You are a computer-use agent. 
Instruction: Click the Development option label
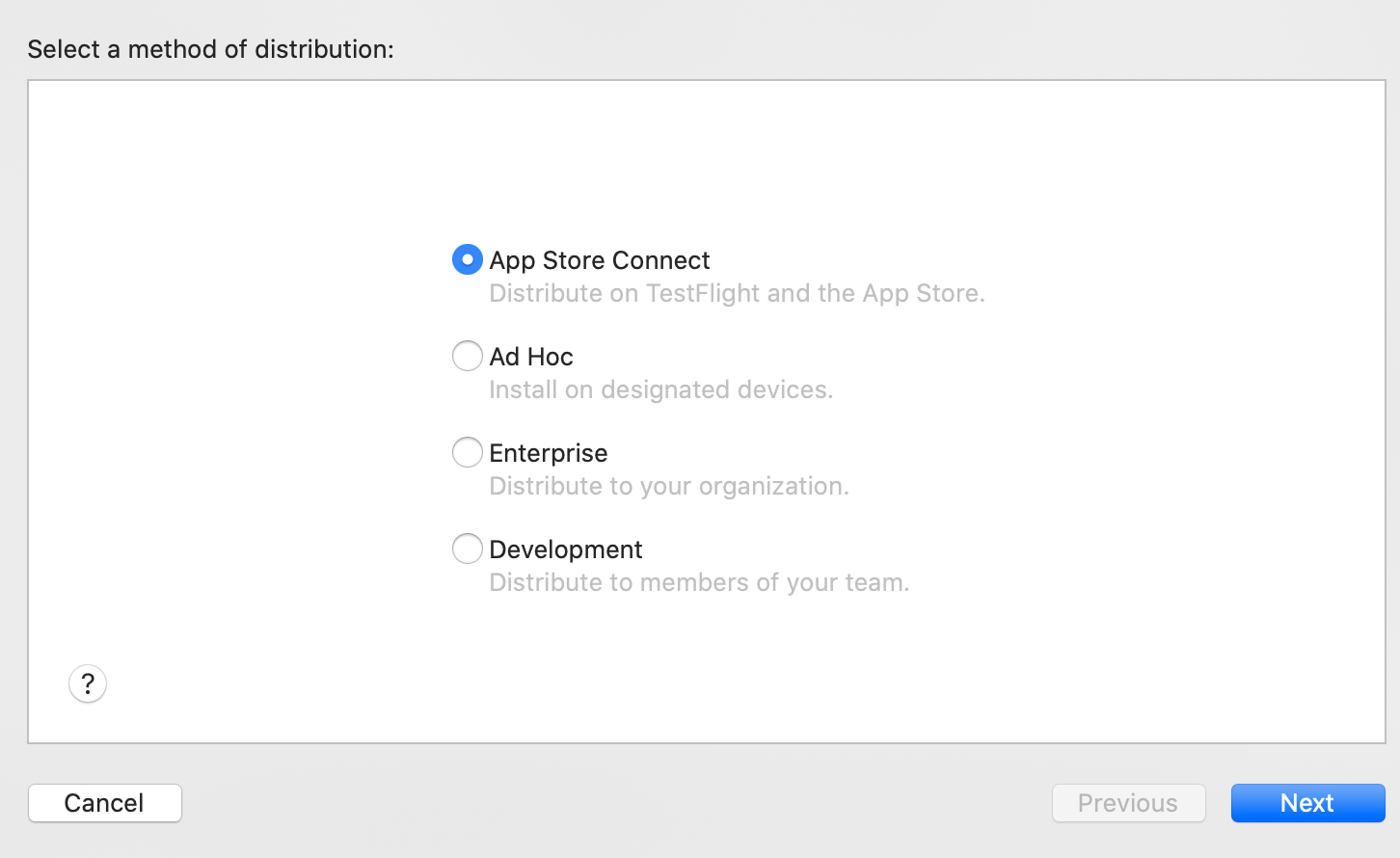click(x=565, y=550)
